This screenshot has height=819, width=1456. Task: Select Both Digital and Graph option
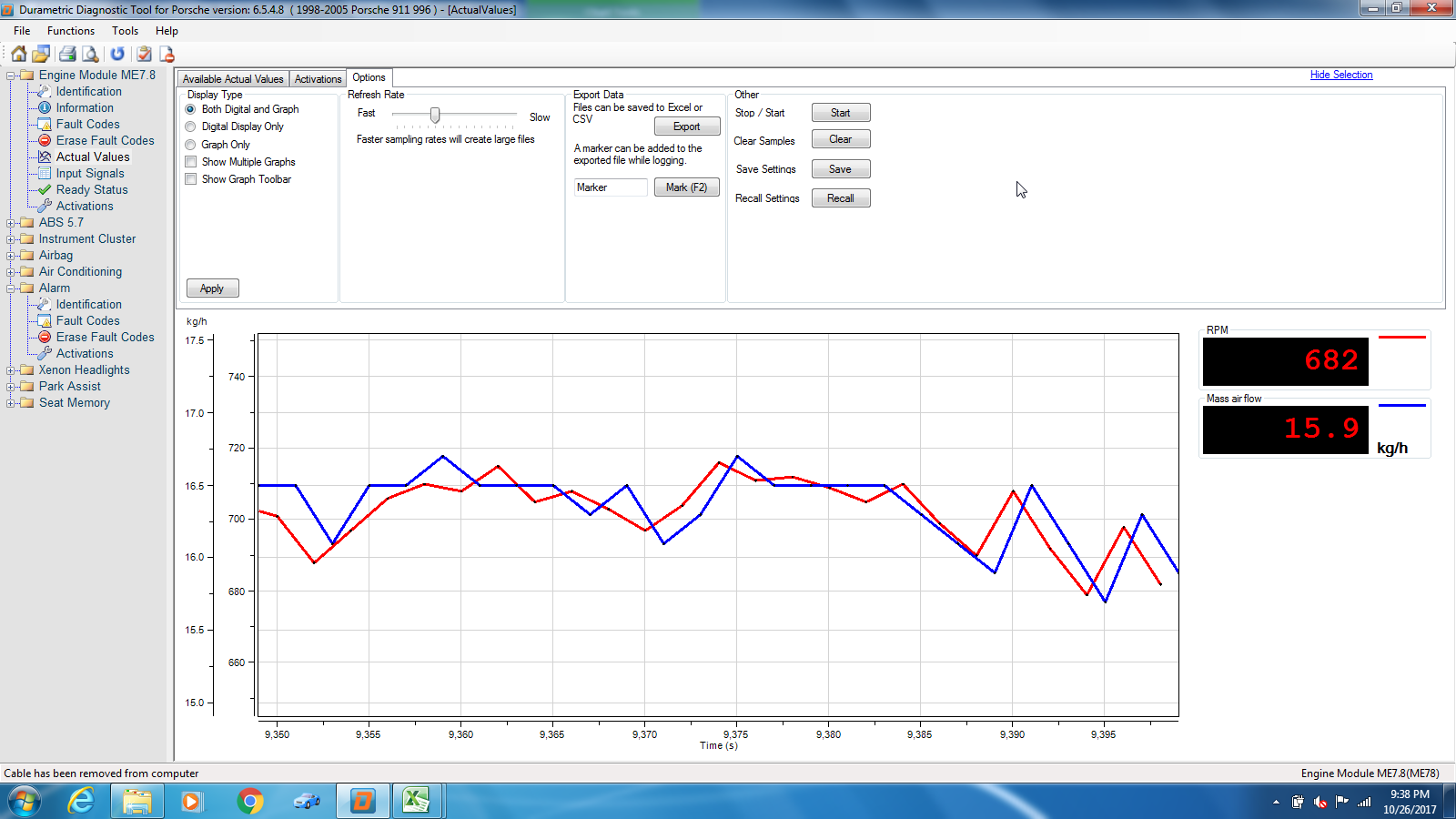(190, 109)
